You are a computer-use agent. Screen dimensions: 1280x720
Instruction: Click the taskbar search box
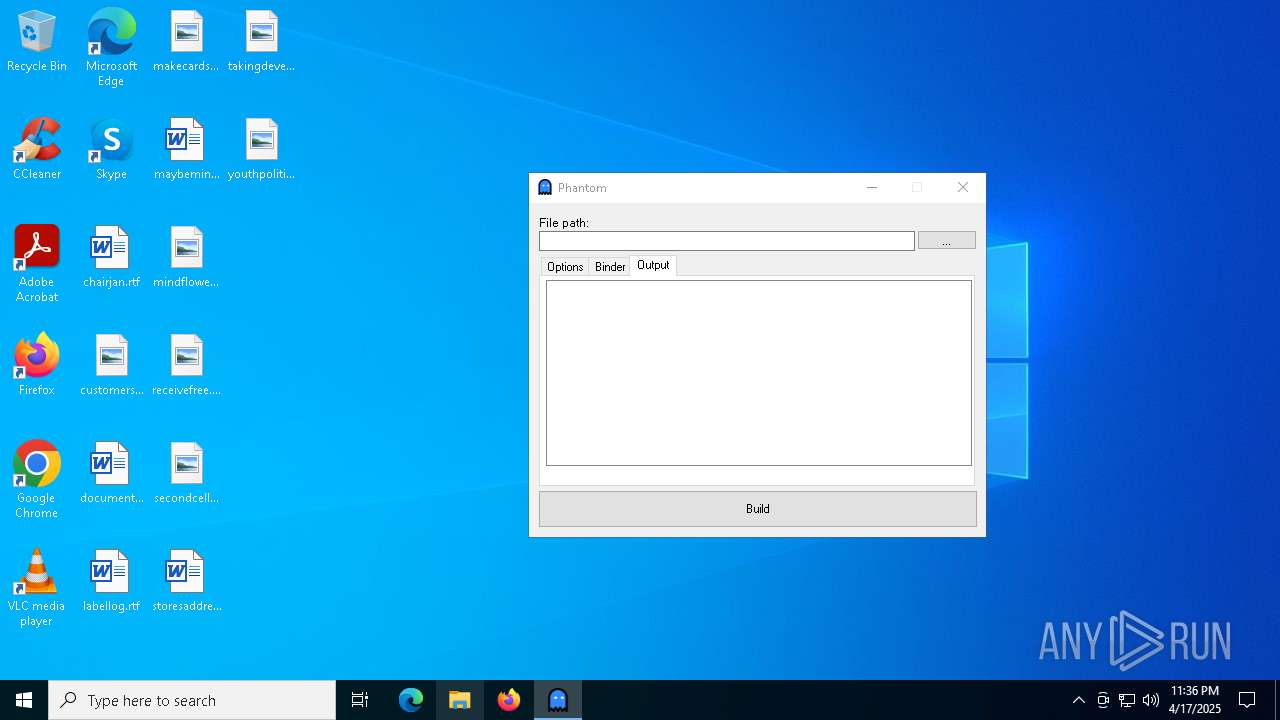(192, 700)
